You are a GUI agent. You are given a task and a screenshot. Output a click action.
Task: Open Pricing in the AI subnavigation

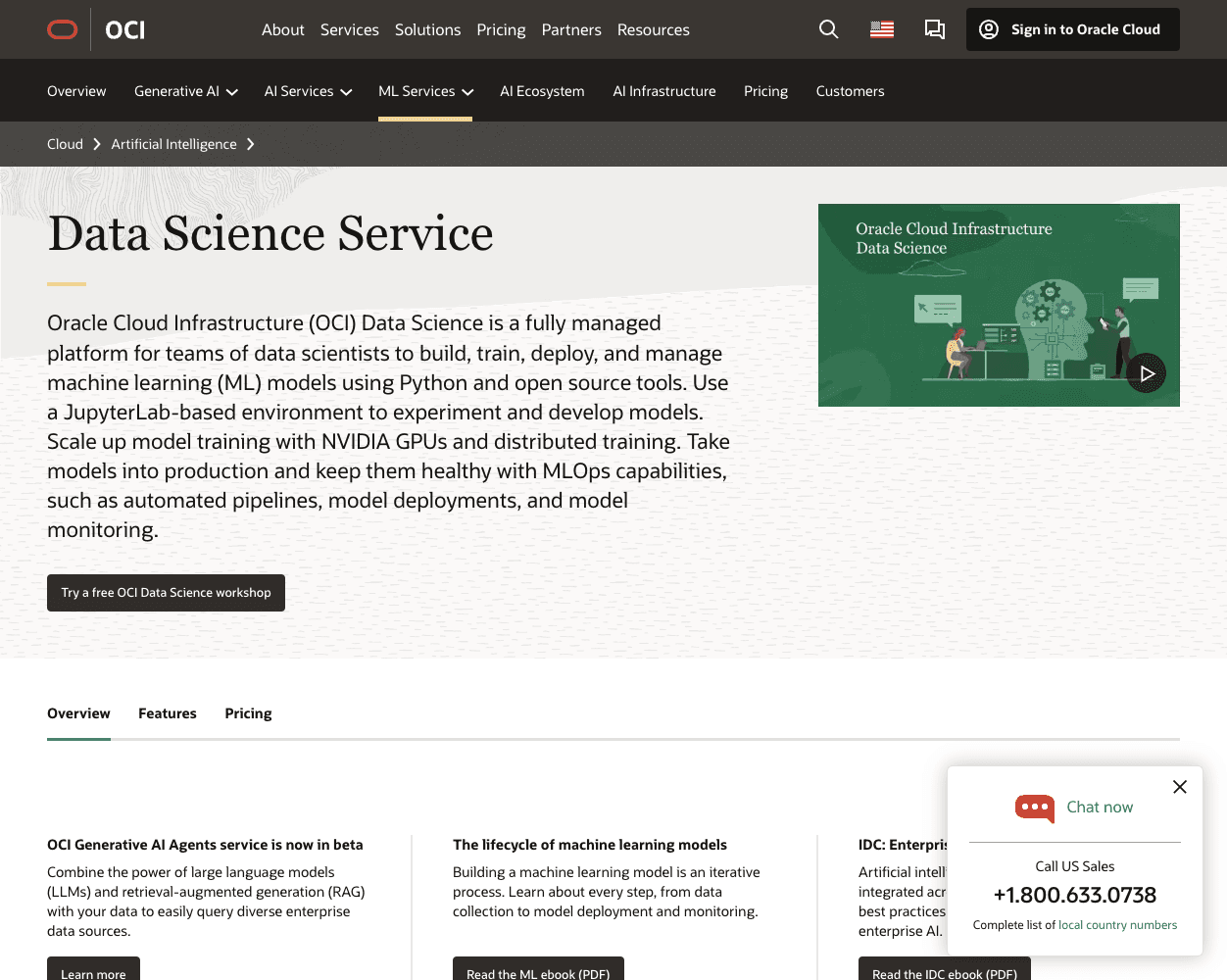[765, 91]
